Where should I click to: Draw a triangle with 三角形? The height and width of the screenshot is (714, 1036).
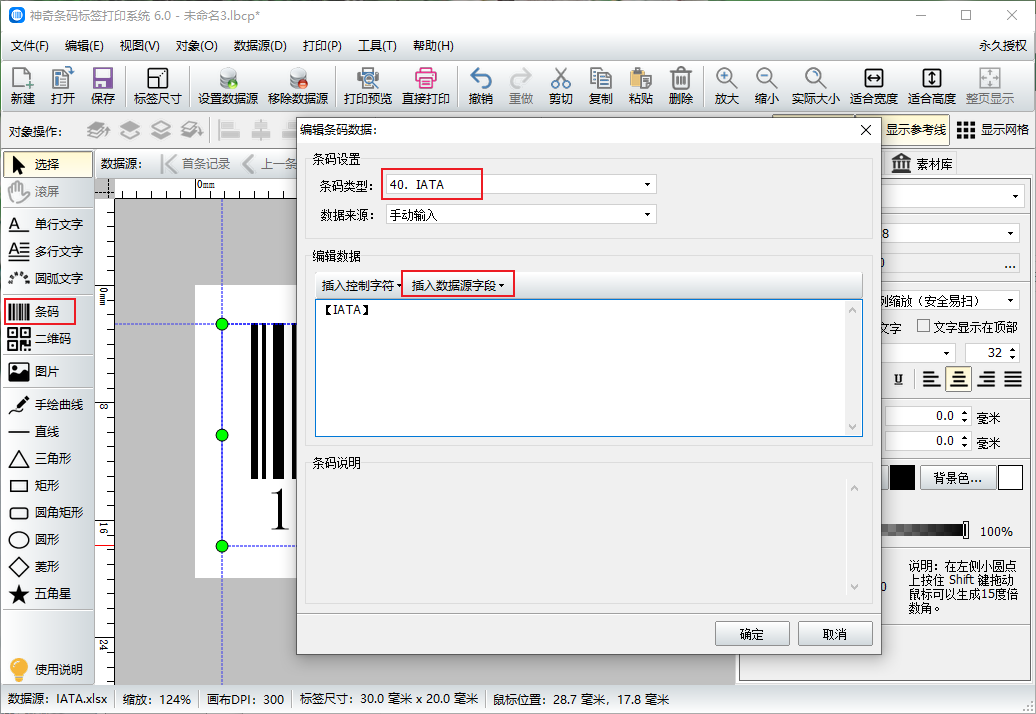click(48, 459)
